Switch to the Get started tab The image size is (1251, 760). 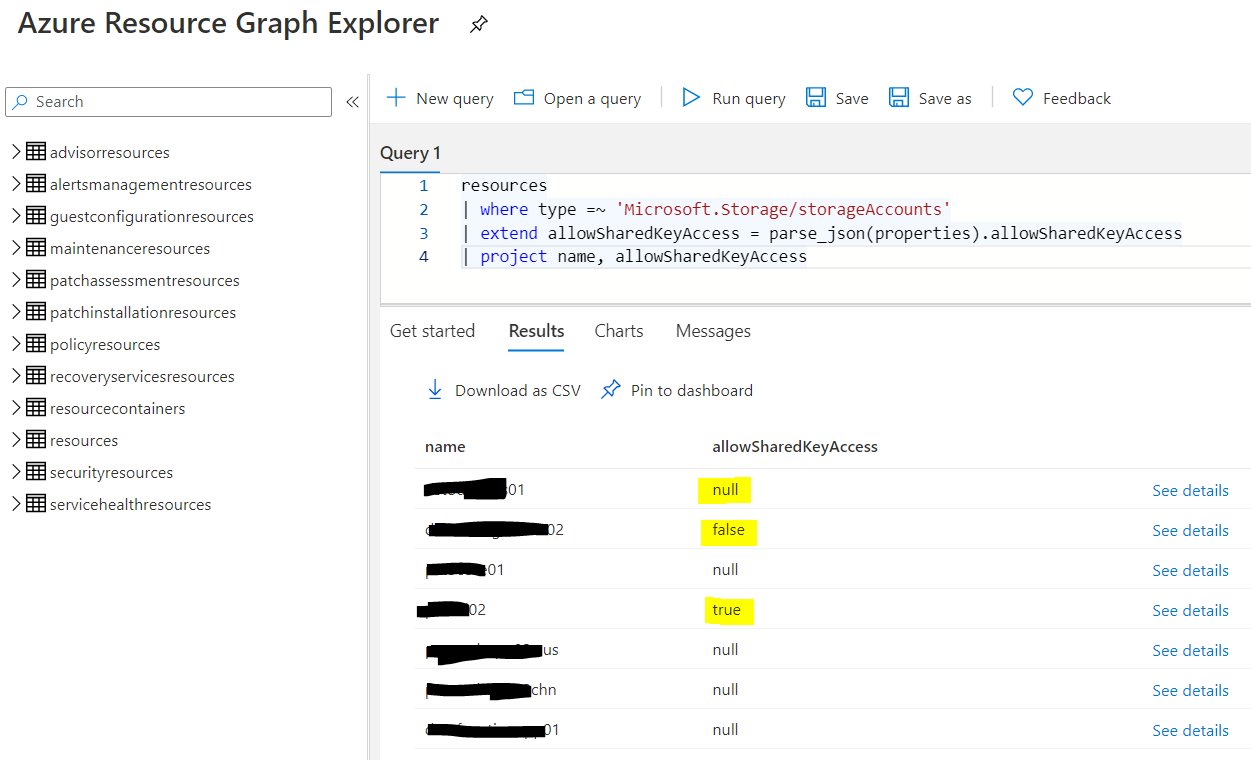[x=432, y=331]
